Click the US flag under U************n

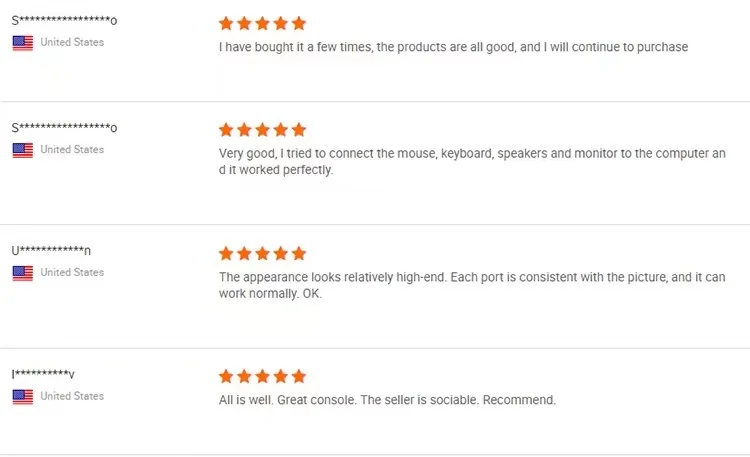click(22, 273)
